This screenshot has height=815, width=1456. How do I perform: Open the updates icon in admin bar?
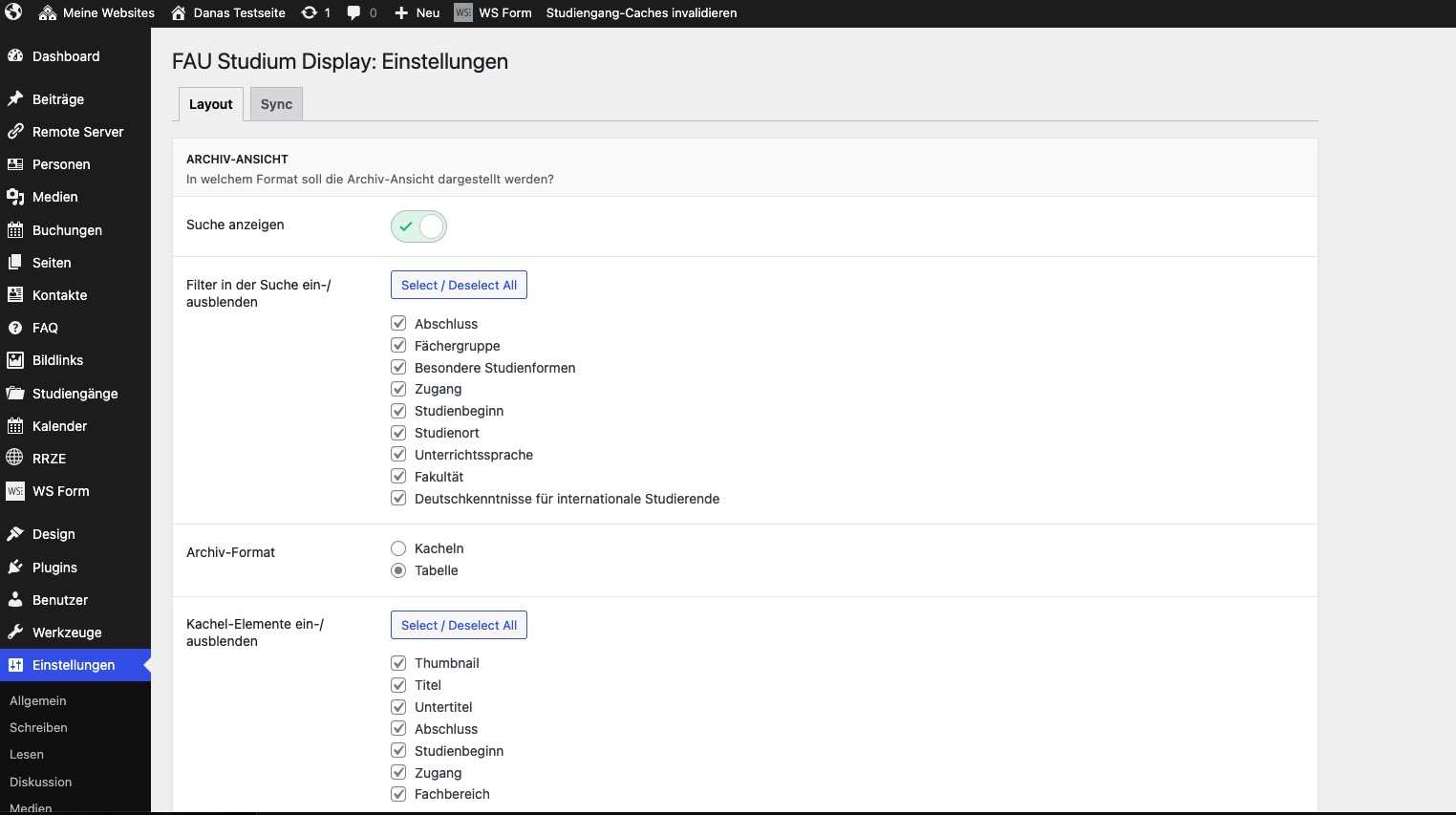tap(310, 12)
